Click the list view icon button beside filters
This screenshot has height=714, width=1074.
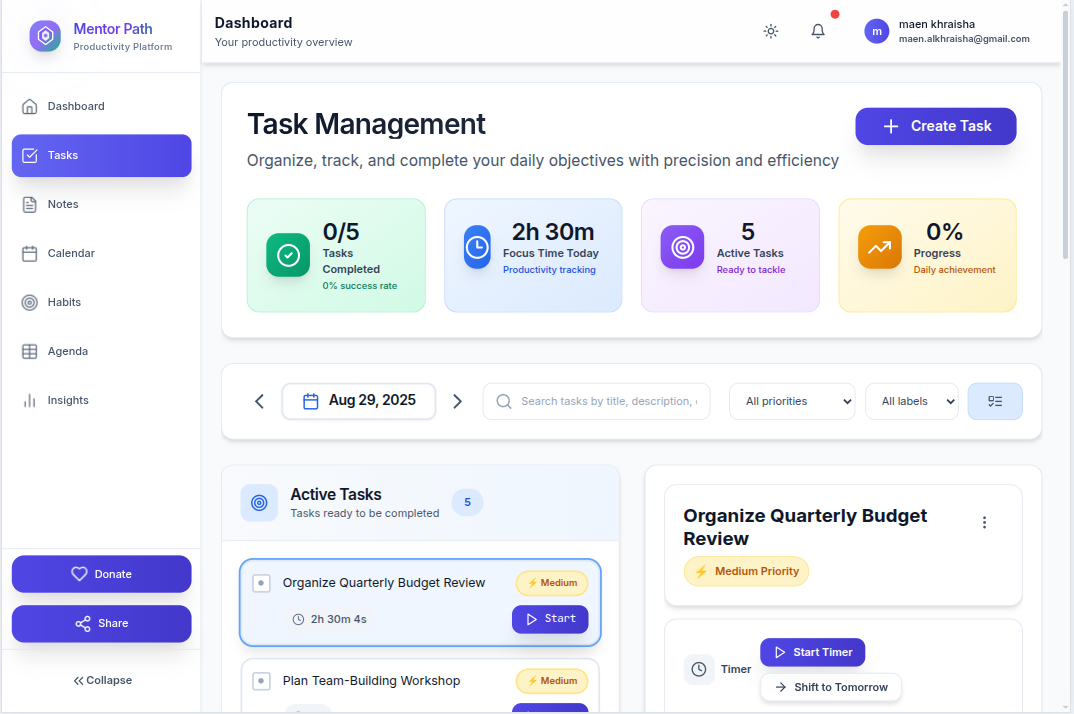coord(995,401)
